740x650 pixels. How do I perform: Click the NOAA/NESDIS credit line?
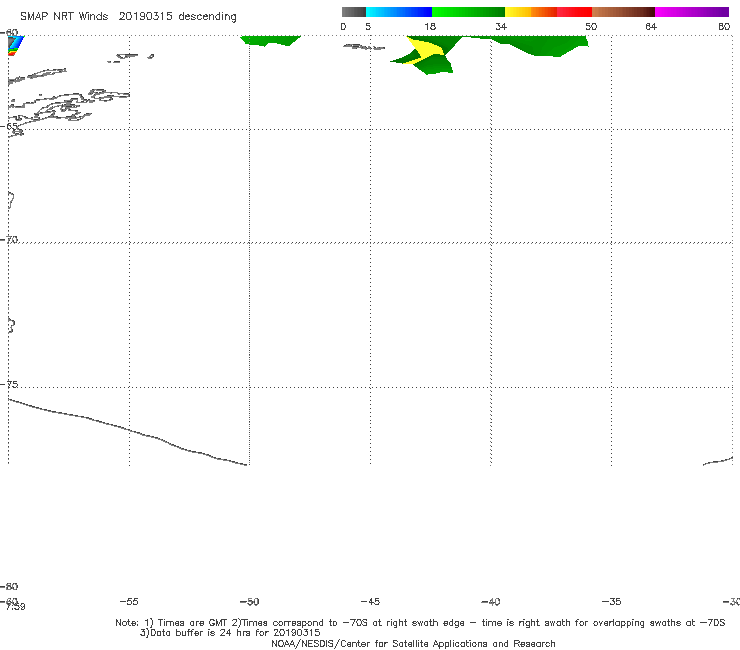click(x=413, y=643)
